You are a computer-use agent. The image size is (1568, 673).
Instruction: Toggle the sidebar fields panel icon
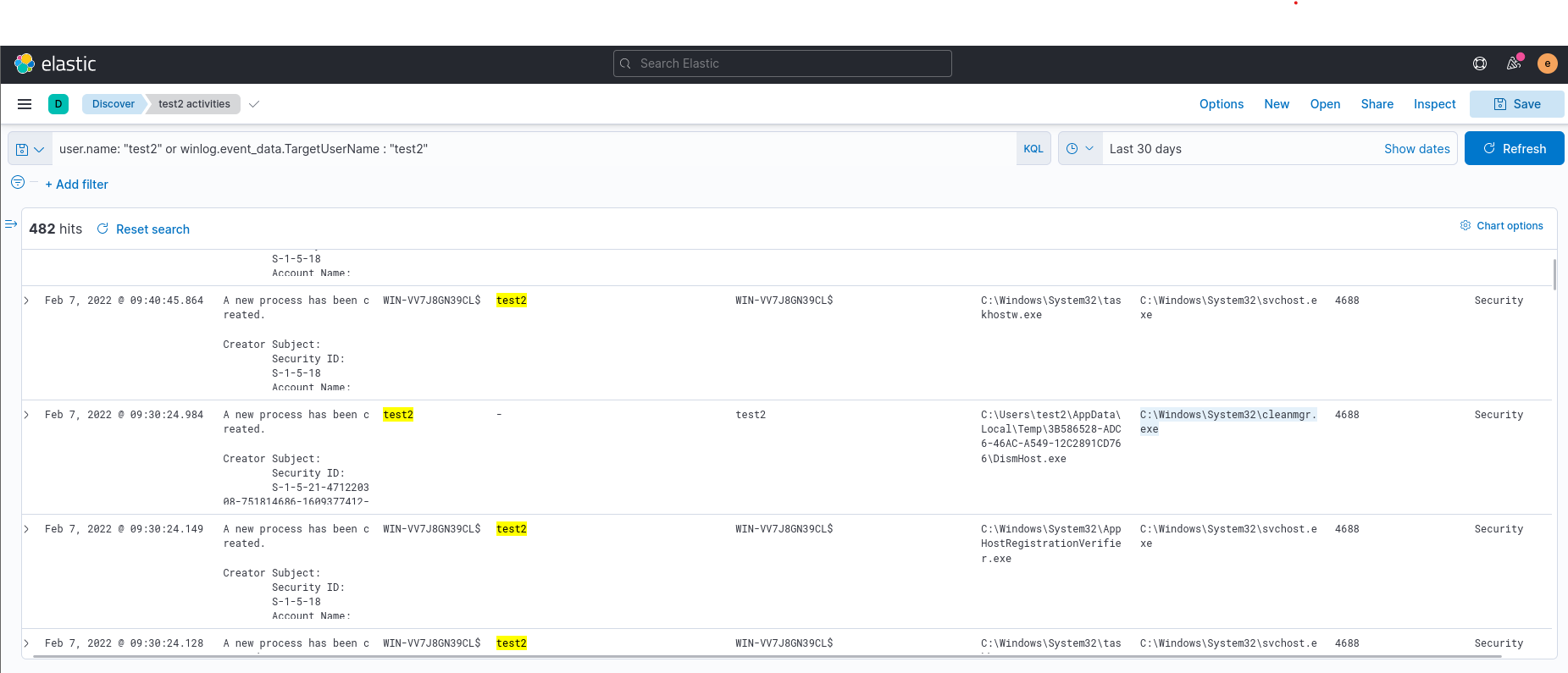(x=11, y=224)
